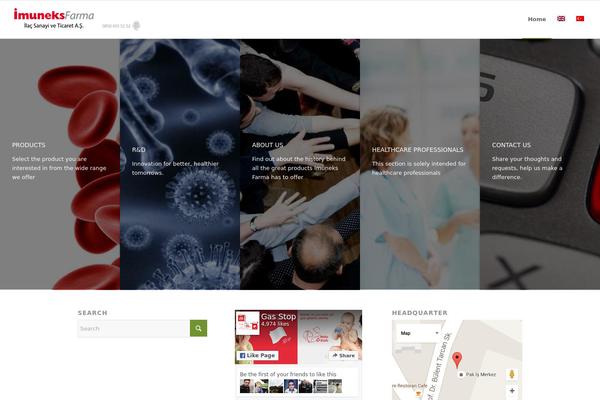The width and height of the screenshot is (600, 400).
Task: Click the Facebook Like Page button
Action: click(258, 356)
